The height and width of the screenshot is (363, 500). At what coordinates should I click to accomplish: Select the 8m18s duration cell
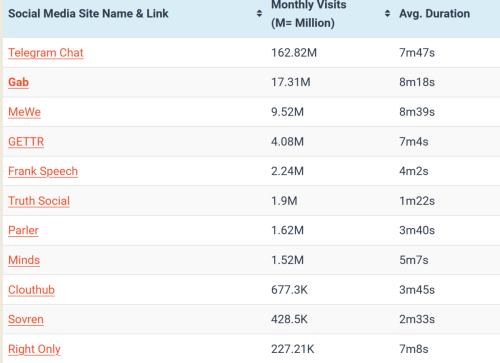click(417, 82)
